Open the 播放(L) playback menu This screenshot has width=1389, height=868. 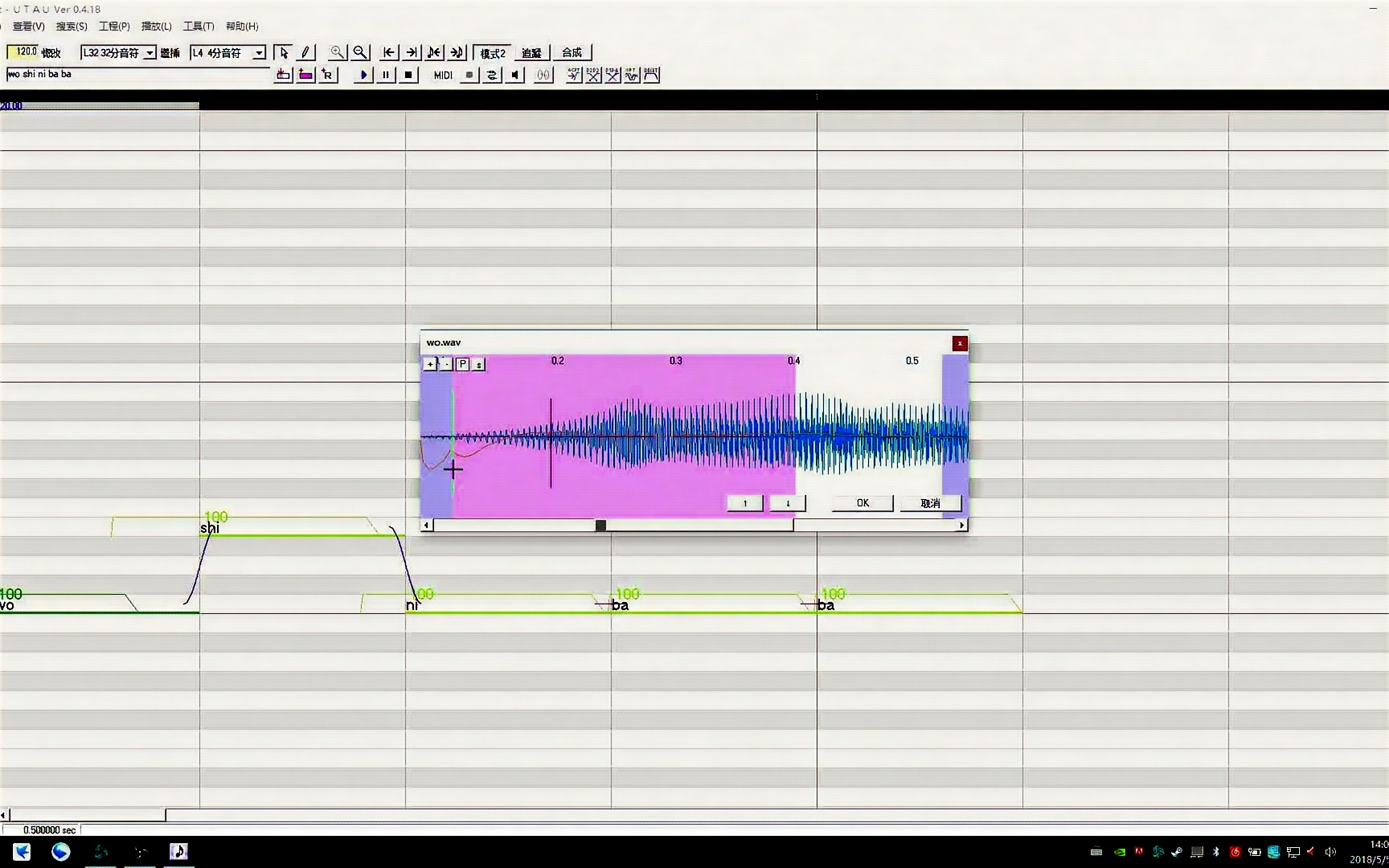pyautogui.click(x=156, y=27)
